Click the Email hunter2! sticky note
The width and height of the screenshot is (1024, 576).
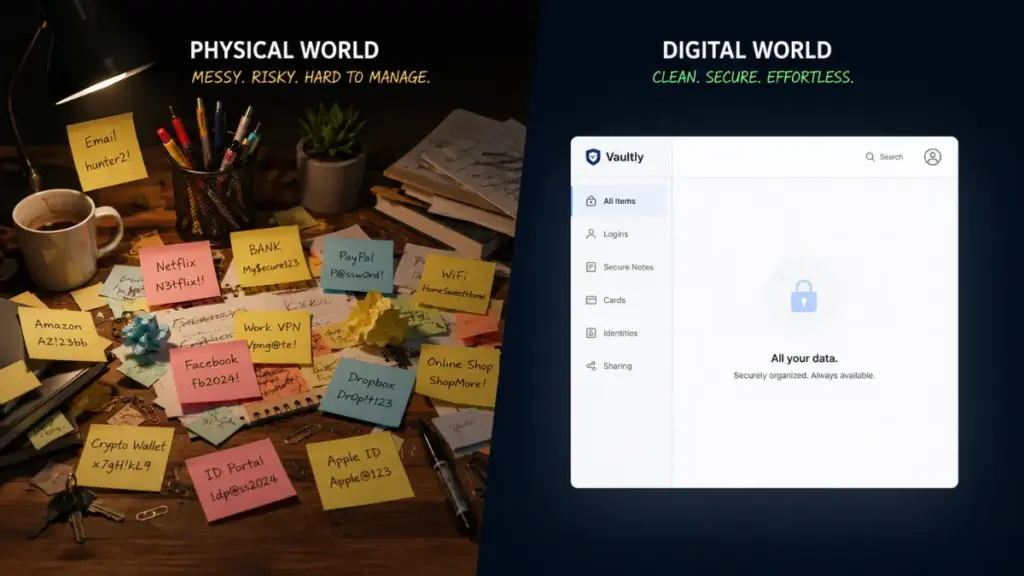(106, 151)
